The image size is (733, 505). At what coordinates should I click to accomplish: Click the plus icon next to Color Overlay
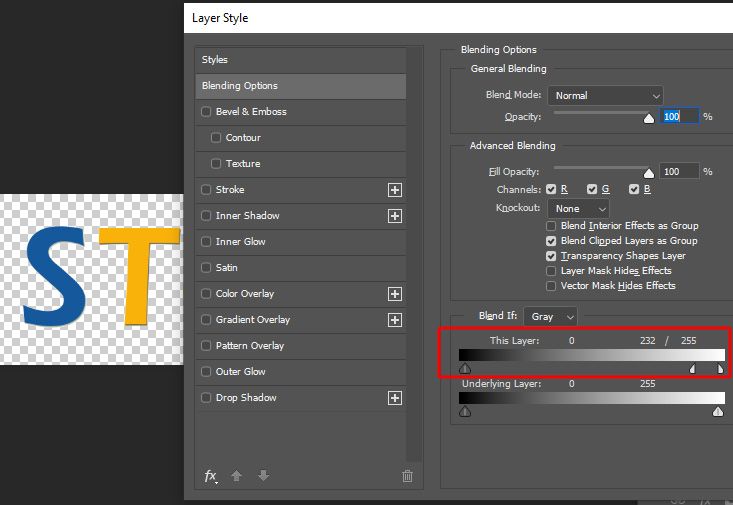(395, 294)
